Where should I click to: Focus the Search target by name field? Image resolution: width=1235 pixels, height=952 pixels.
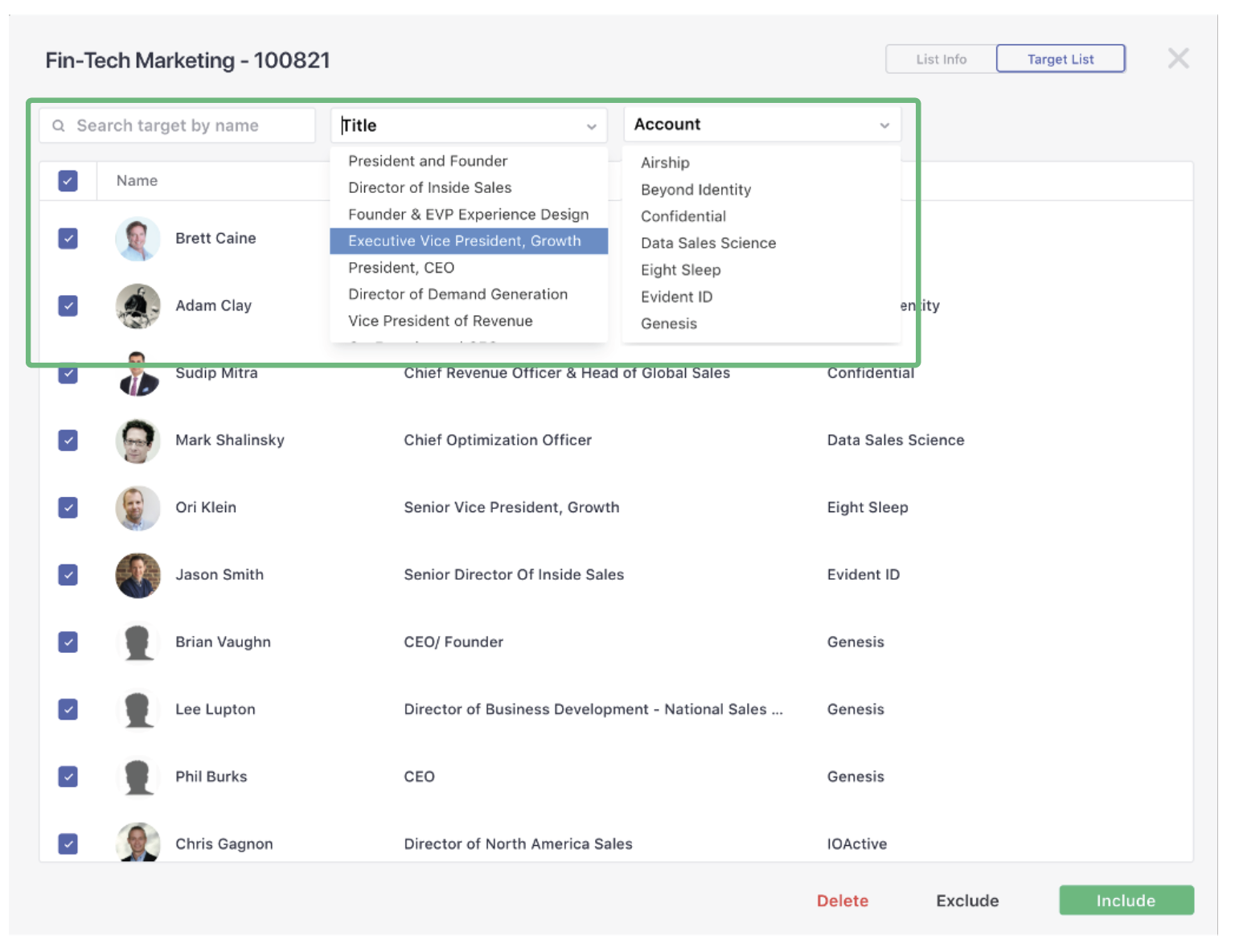pyautogui.click(x=185, y=125)
